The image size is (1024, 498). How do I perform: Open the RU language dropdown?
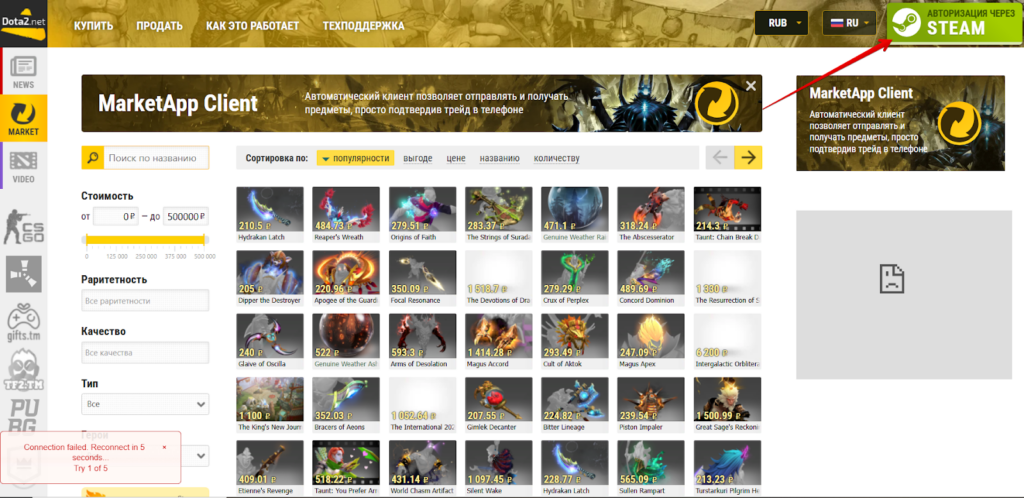pyautogui.click(x=849, y=23)
